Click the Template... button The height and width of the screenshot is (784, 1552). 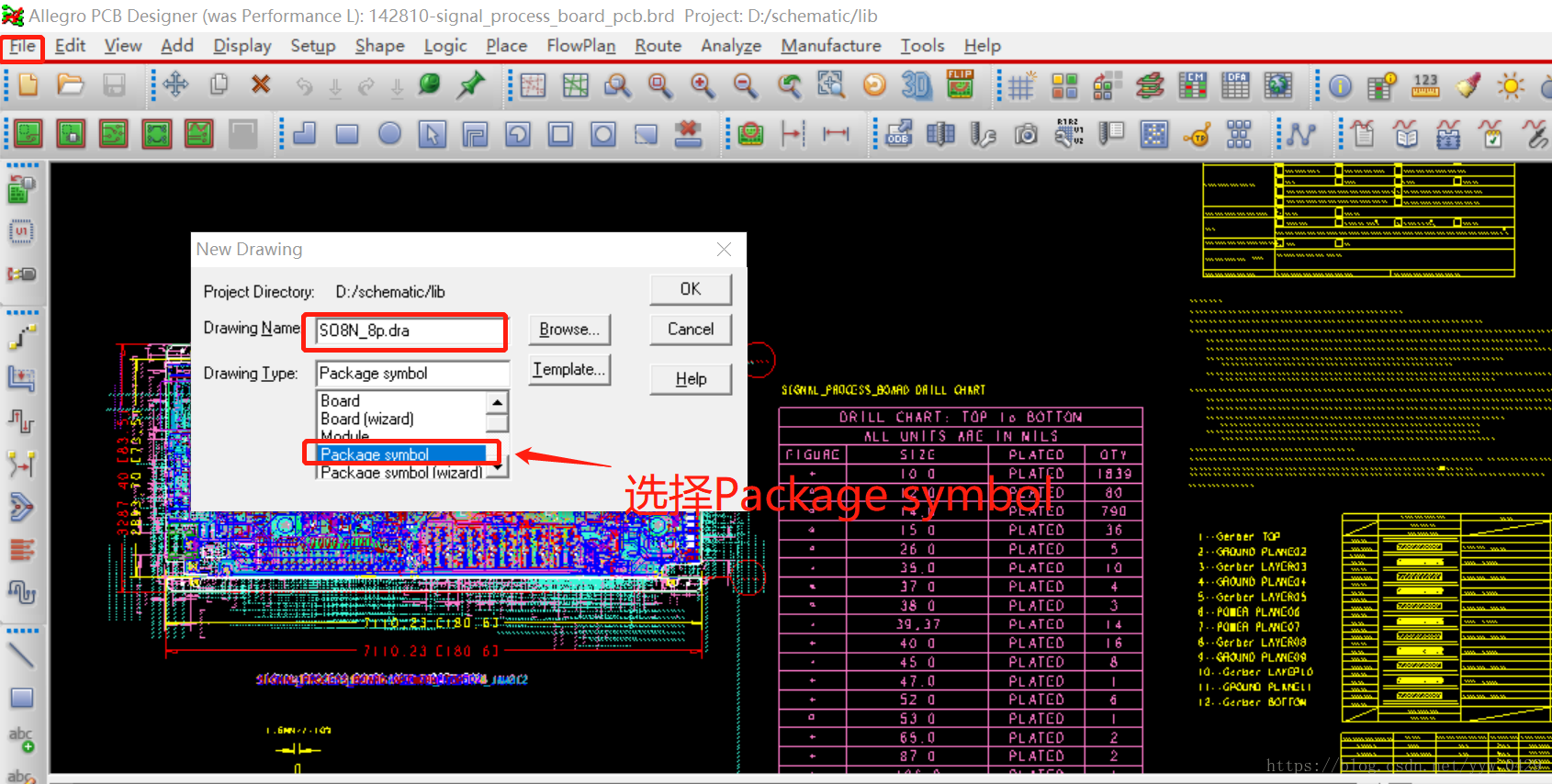(x=569, y=370)
